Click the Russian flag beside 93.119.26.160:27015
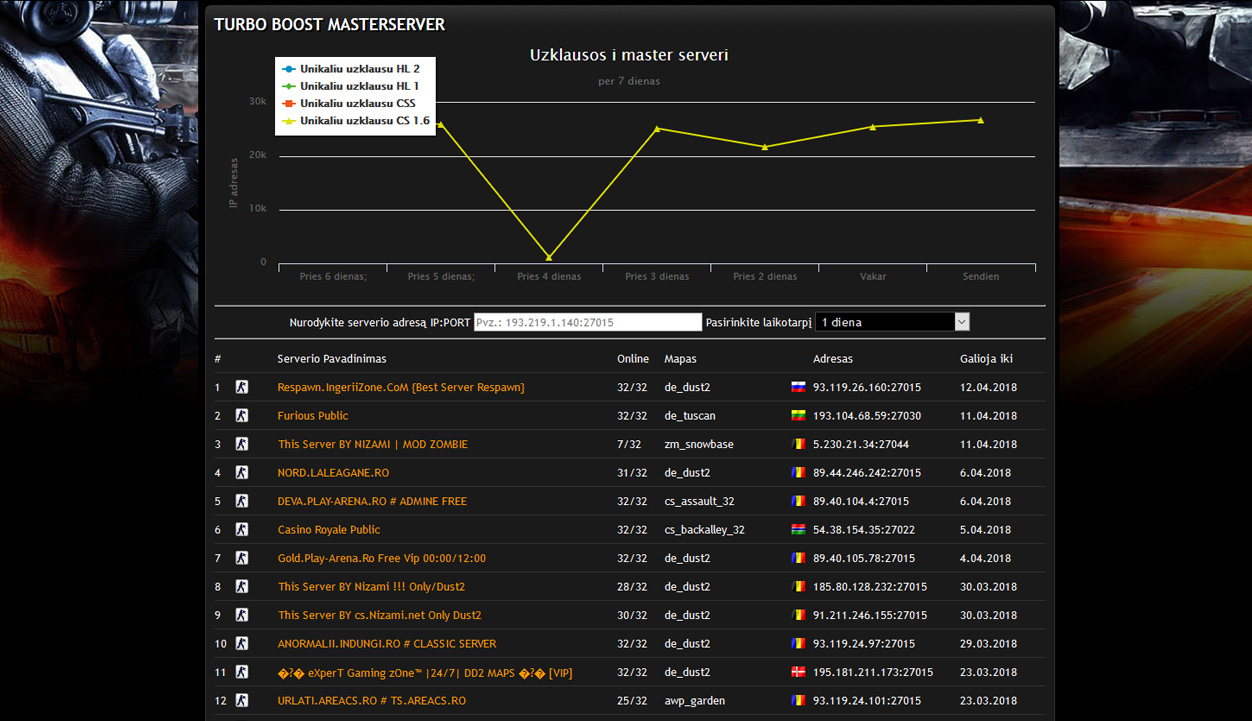Viewport: 1252px width, 721px height. click(x=798, y=387)
